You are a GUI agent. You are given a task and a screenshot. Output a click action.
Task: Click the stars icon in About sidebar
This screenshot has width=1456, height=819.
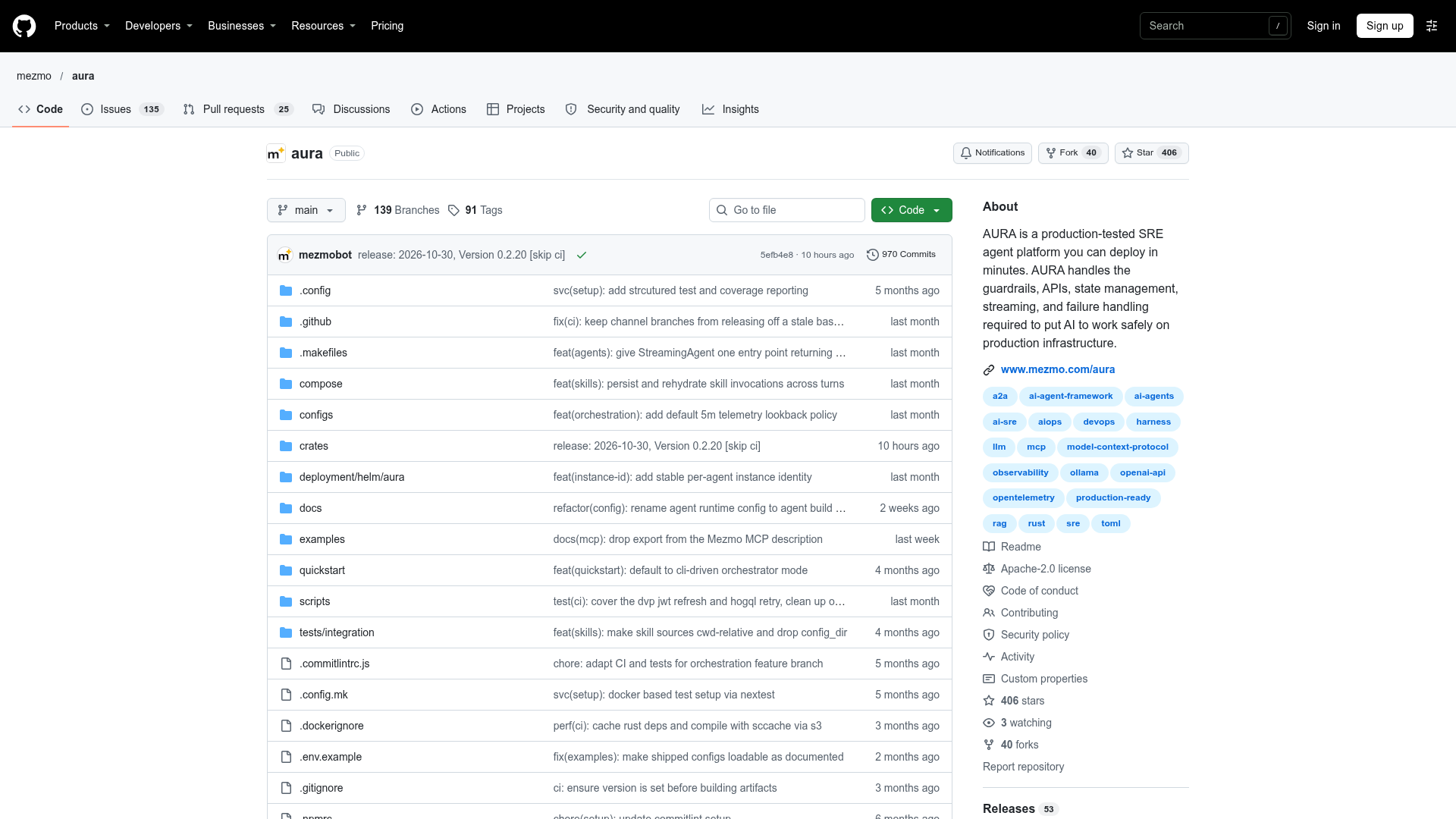tap(989, 701)
